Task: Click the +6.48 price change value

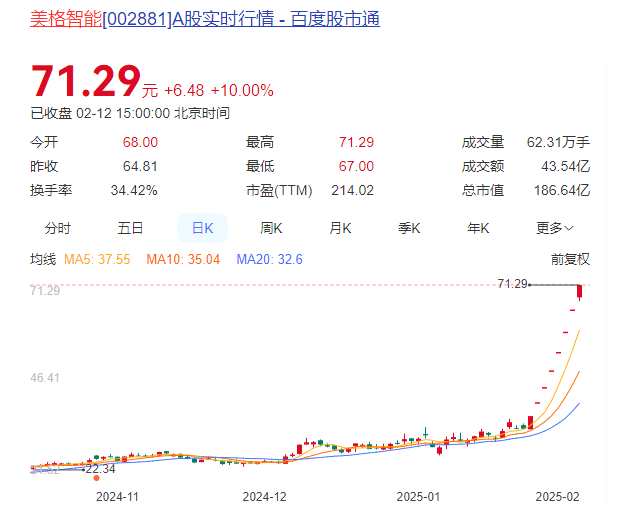Action: click(184, 91)
